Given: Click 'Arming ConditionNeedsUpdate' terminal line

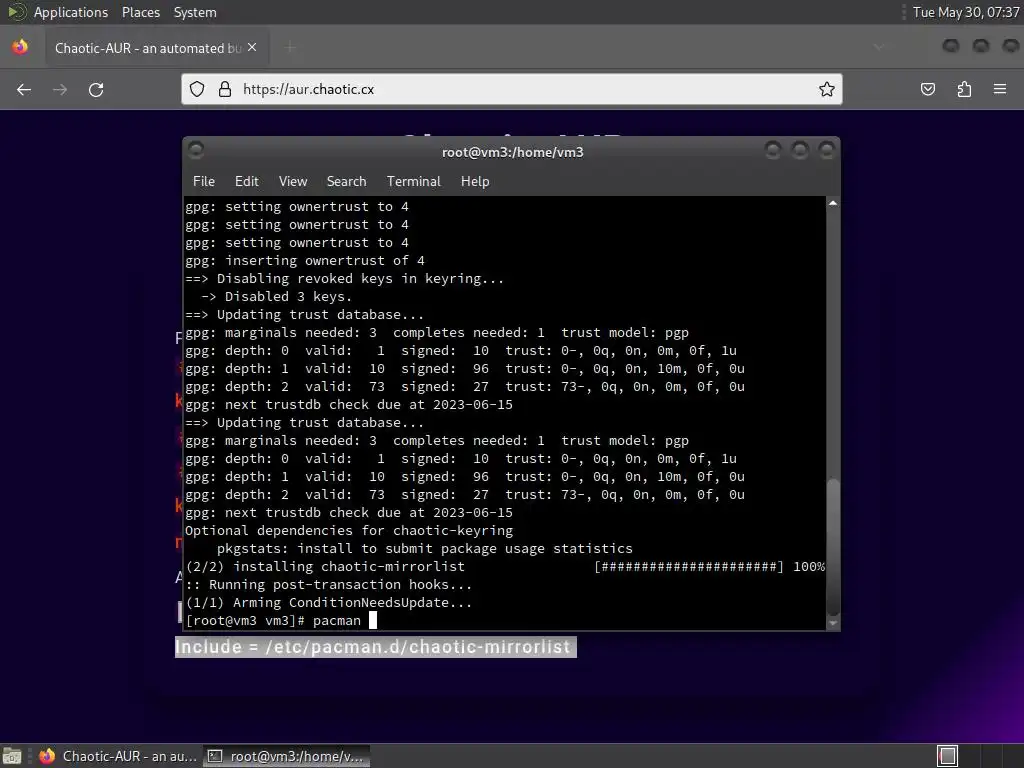Looking at the screenshot, I should point(328,602).
